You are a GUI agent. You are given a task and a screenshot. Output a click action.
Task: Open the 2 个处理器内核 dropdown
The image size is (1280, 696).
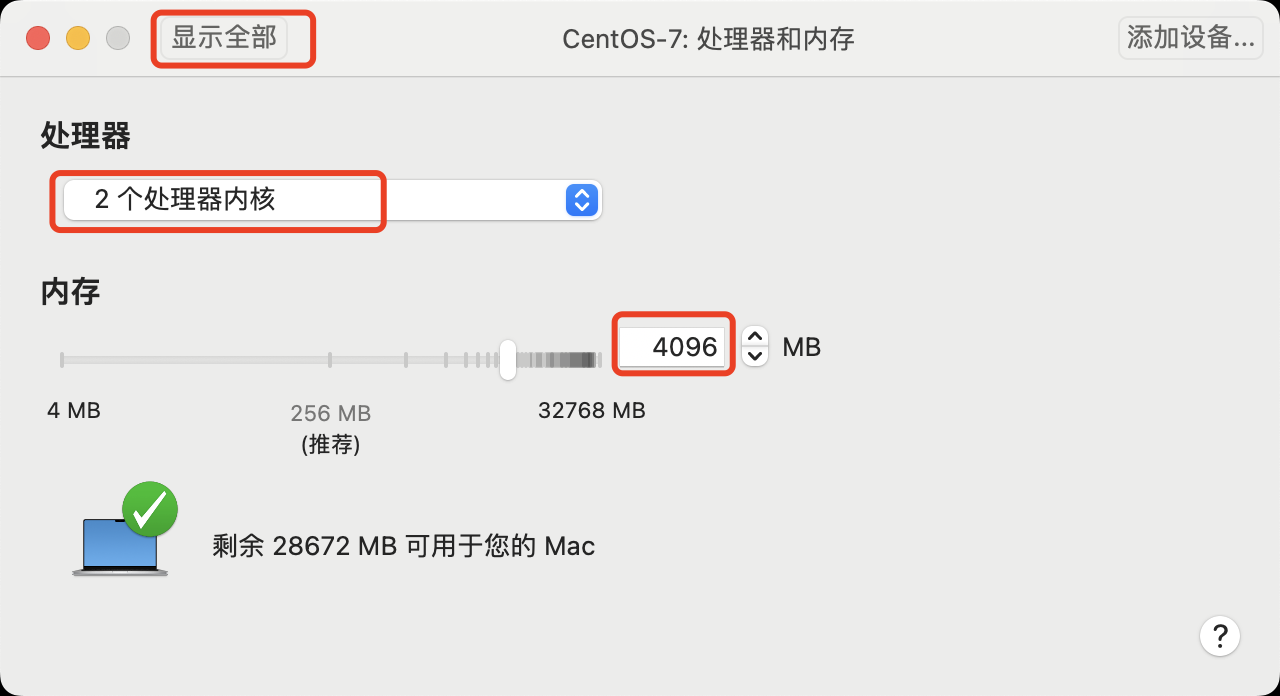(x=332, y=200)
